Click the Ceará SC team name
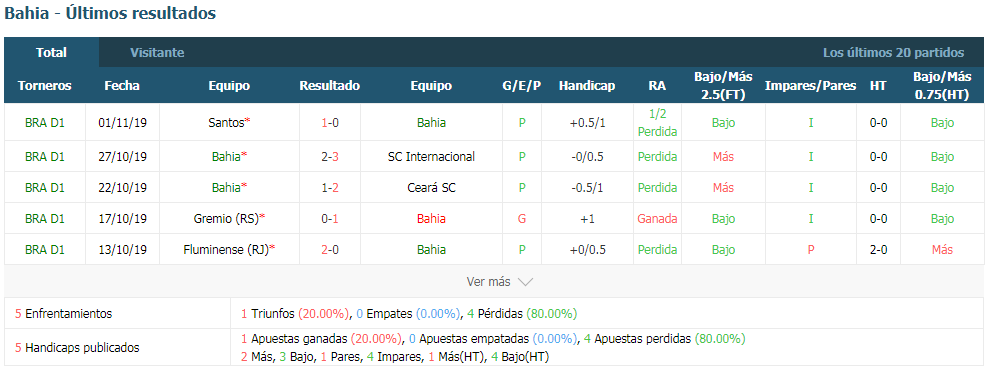 (x=431, y=187)
